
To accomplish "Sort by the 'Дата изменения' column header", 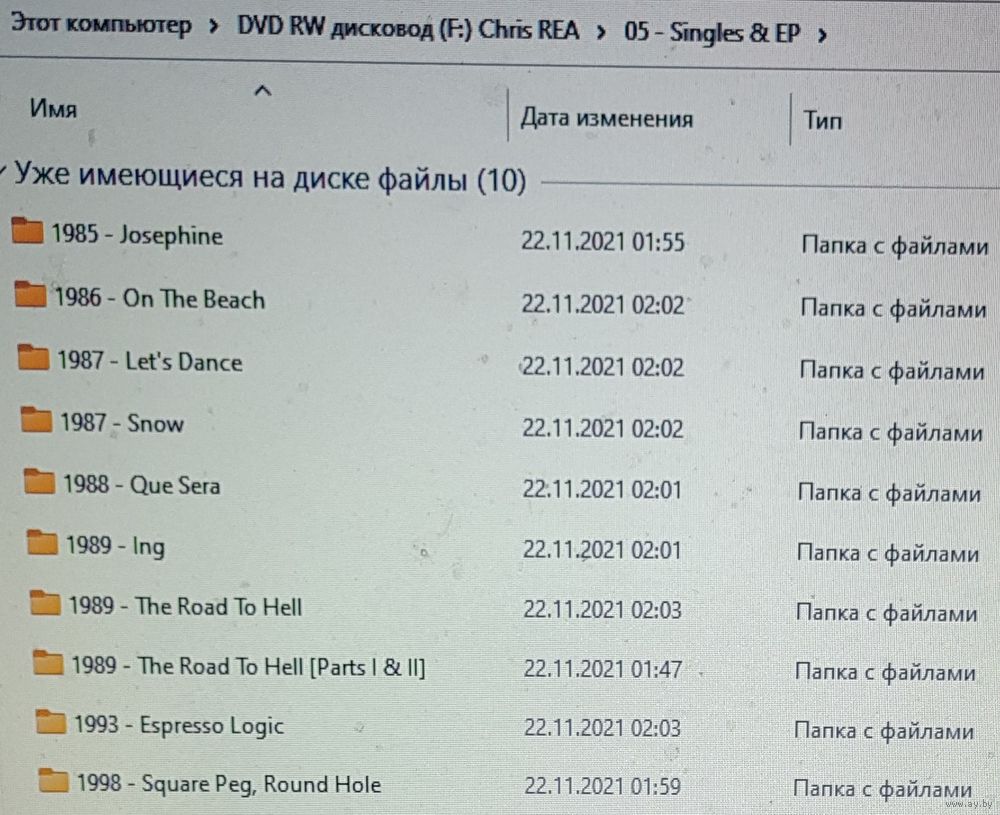I will (607, 118).
